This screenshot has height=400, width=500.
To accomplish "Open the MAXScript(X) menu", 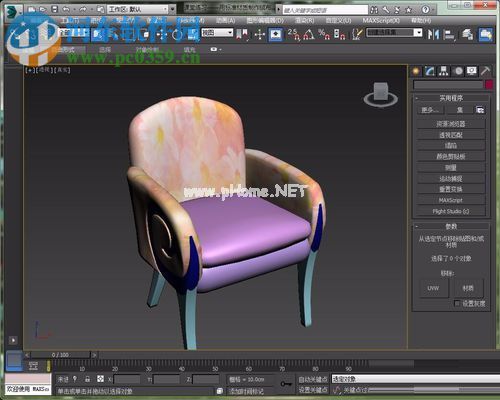I will pos(381,21).
